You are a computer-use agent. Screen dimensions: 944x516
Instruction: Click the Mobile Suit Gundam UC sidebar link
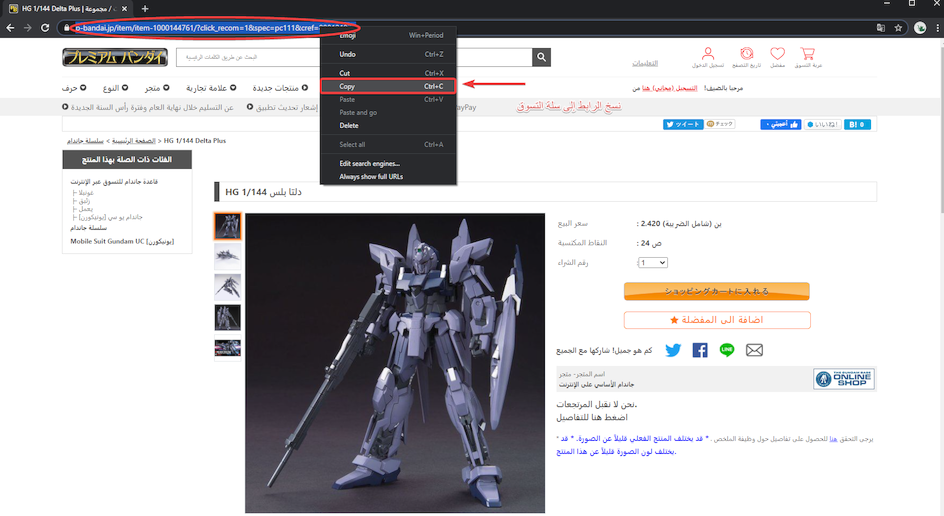[x=122, y=241]
